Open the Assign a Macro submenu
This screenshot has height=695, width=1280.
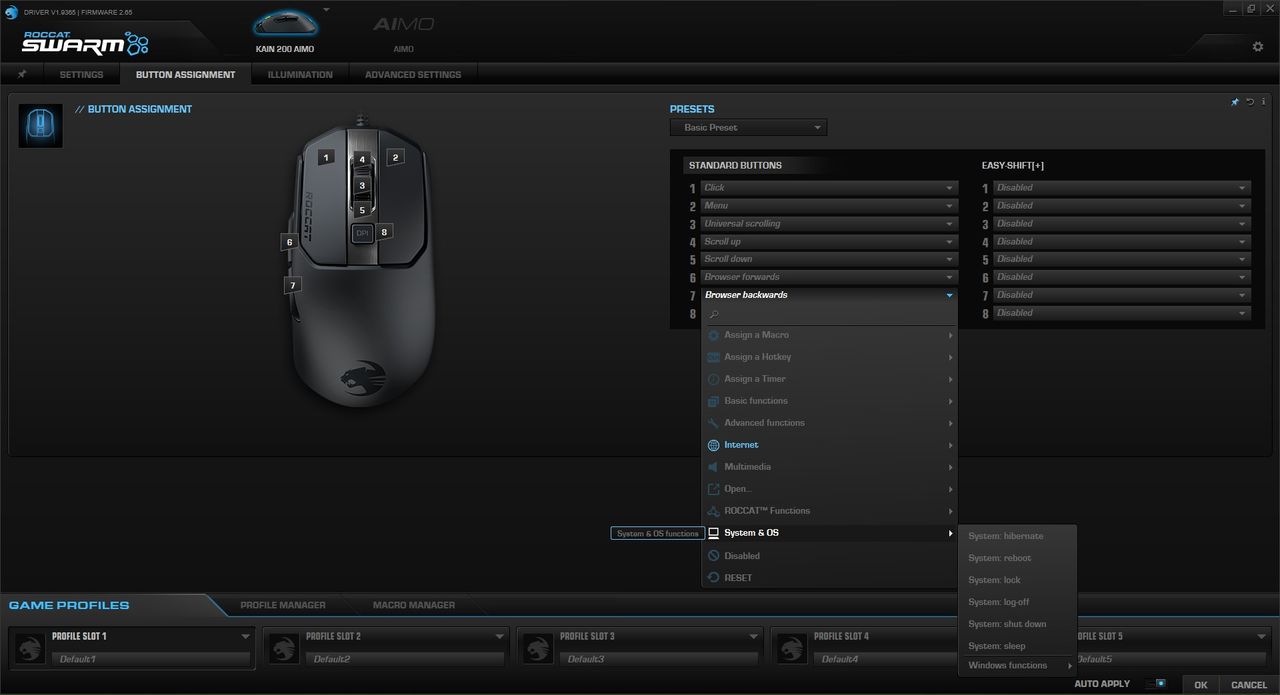point(829,335)
